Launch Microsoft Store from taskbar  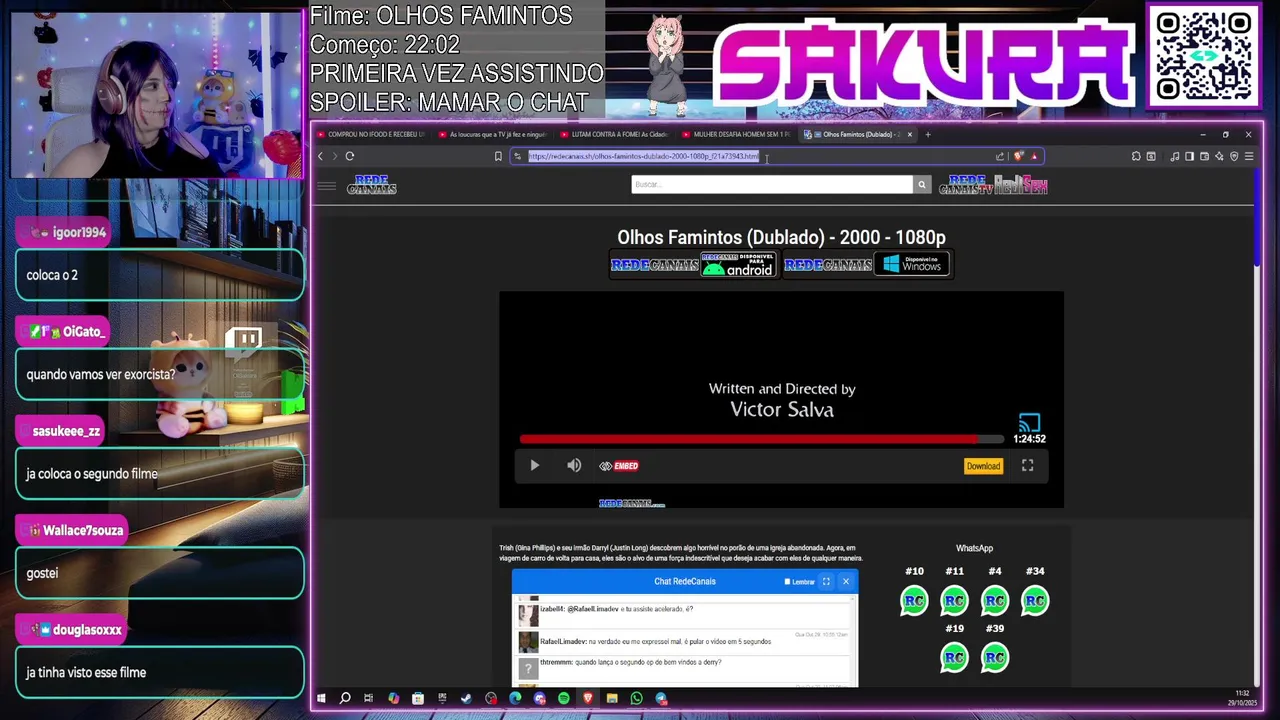click(x=418, y=698)
